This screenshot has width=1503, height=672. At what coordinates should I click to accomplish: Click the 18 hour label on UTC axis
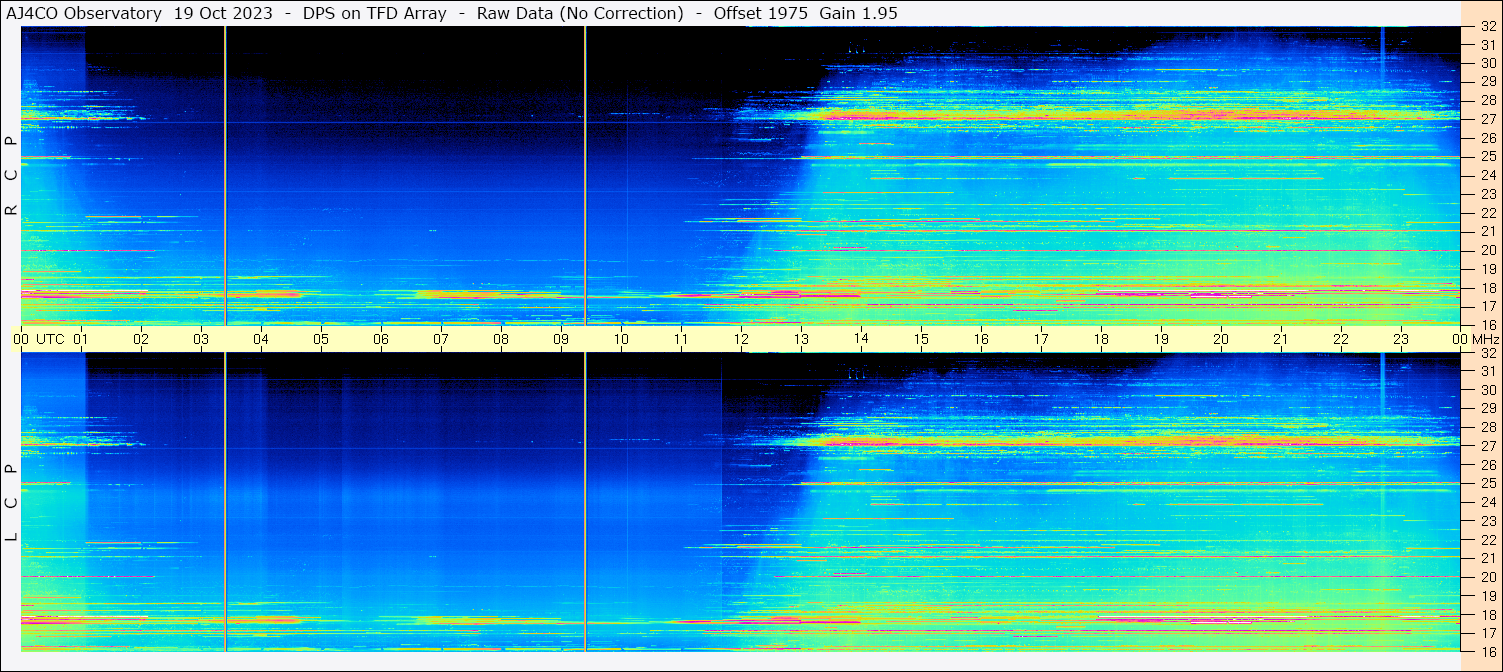[x=1101, y=339]
